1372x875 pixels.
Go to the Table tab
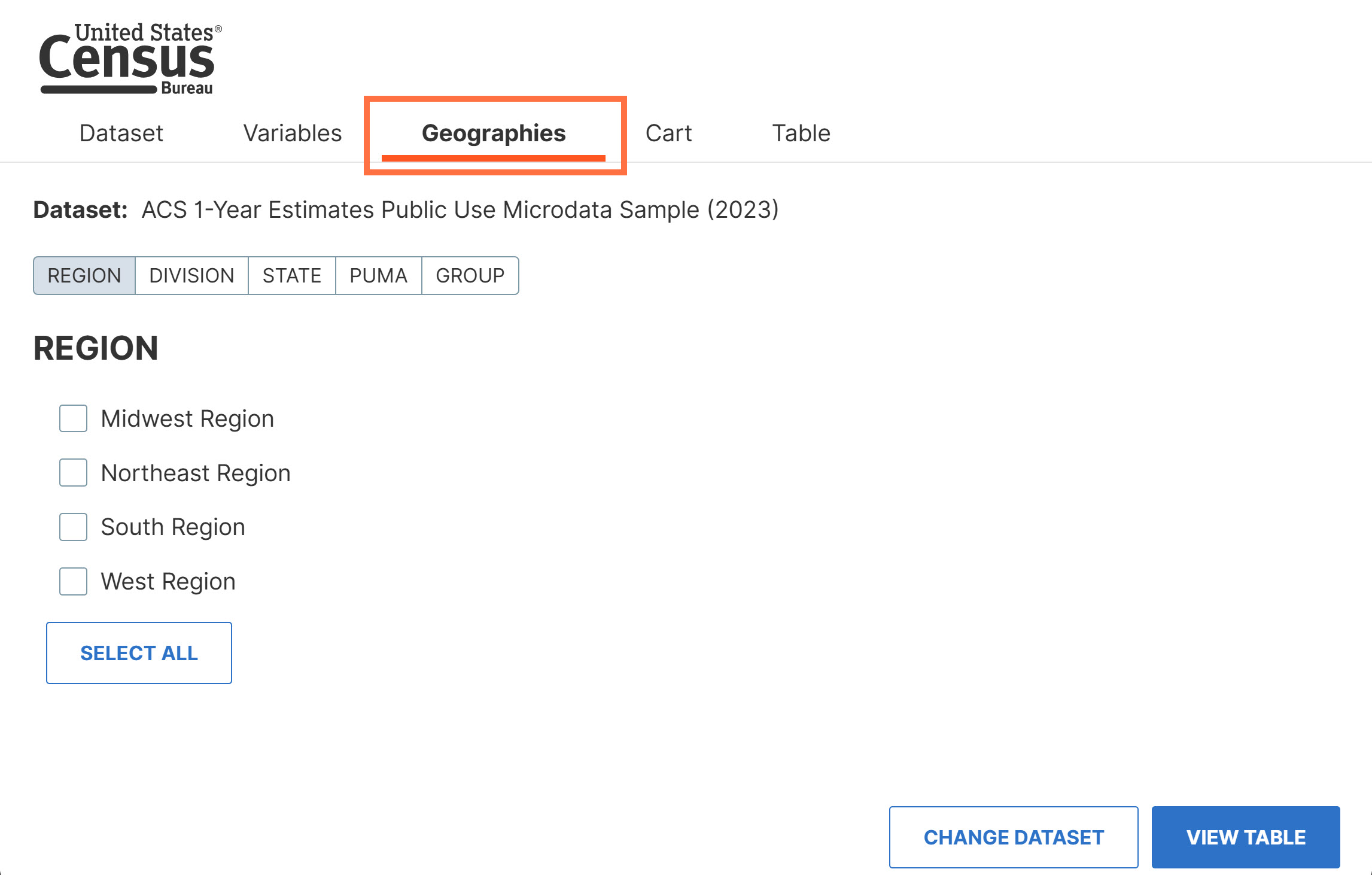coord(801,133)
